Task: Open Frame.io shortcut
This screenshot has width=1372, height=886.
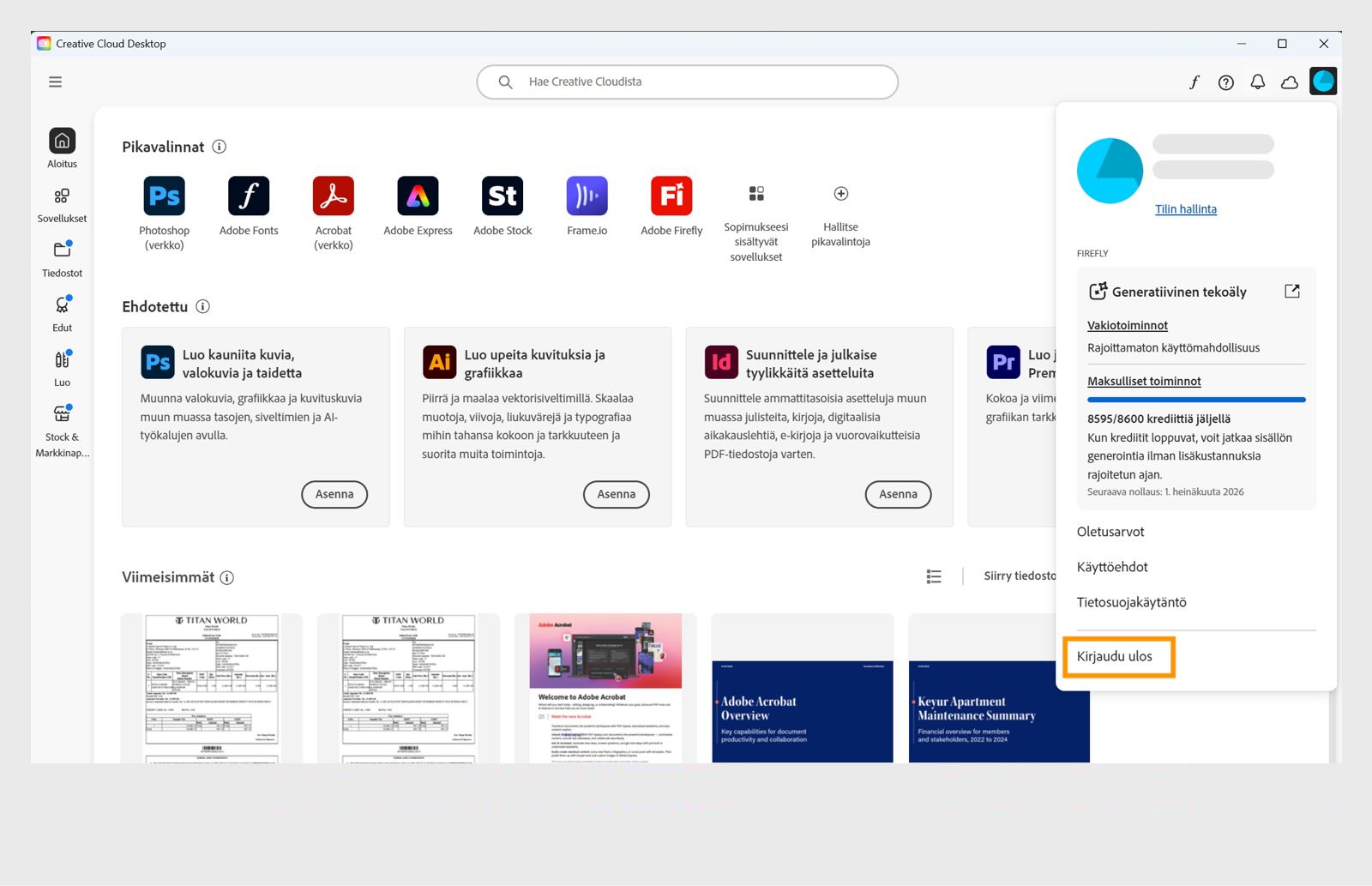Action: tap(587, 207)
